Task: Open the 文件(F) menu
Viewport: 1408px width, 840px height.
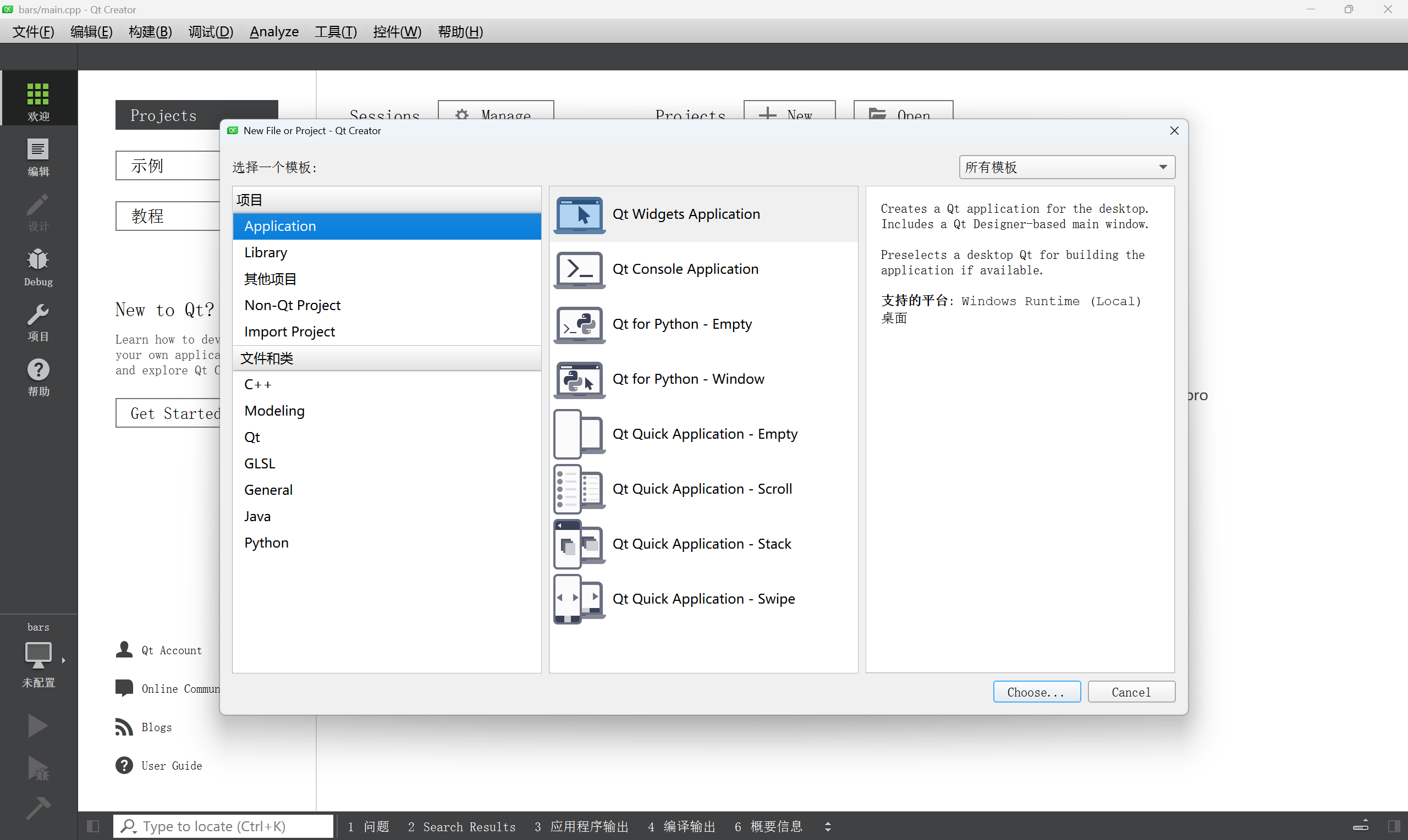Action: point(34,32)
